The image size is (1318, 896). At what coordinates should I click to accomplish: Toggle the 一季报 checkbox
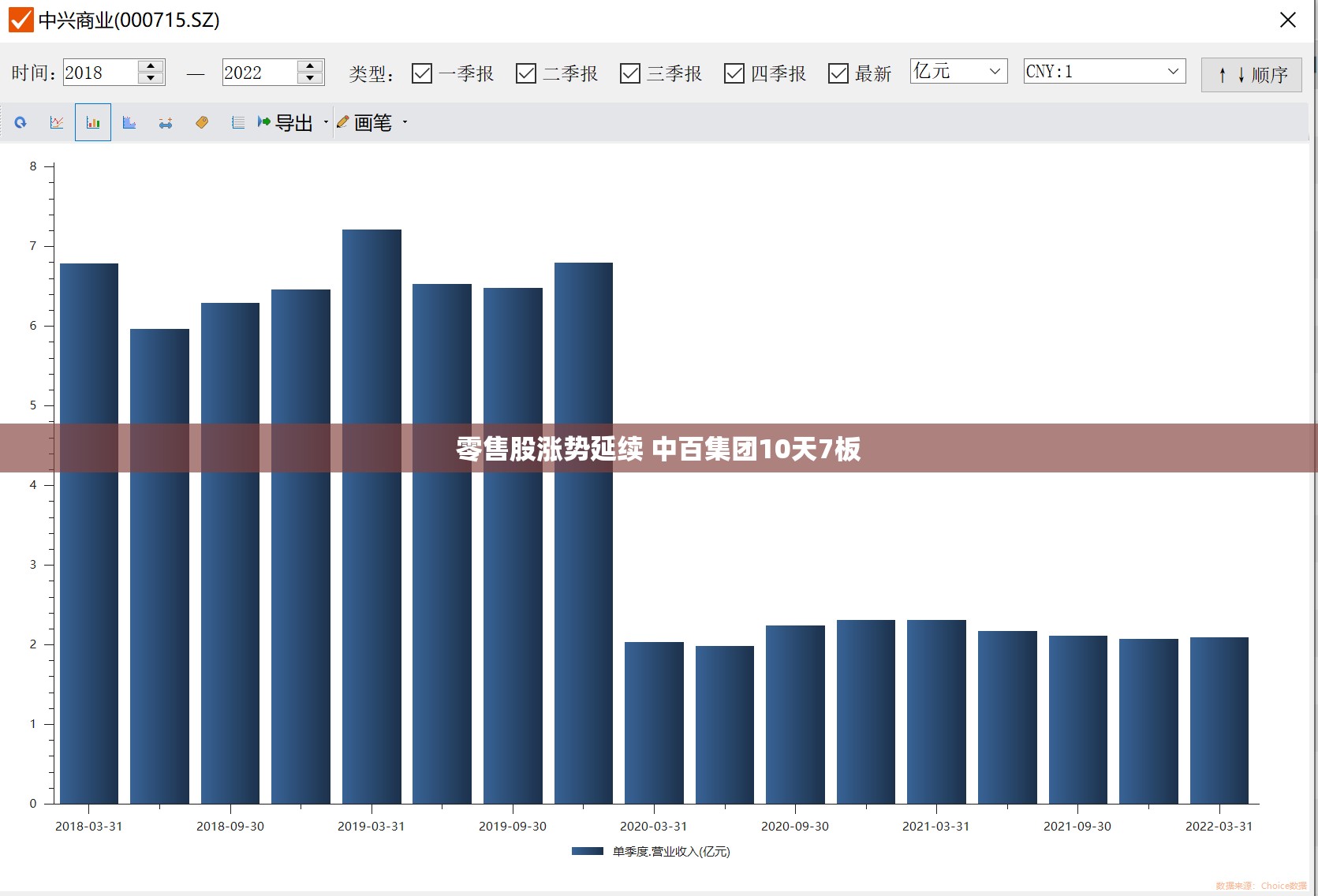pos(422,73)
